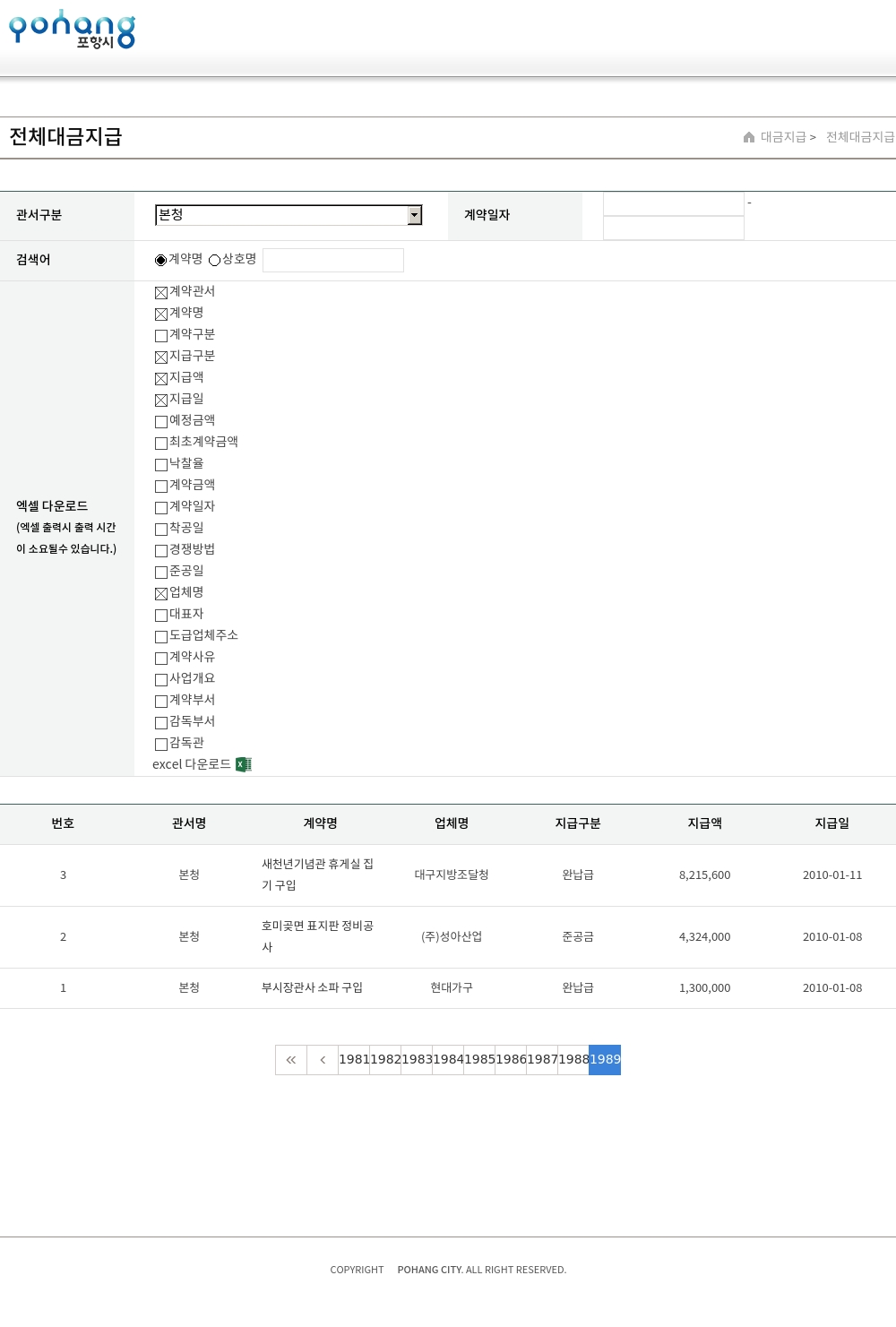Image resolution: width=896 pixels, height=1327 pixels.
Task: Enable the 계약구분 checkbox
Action: point(161,336)
